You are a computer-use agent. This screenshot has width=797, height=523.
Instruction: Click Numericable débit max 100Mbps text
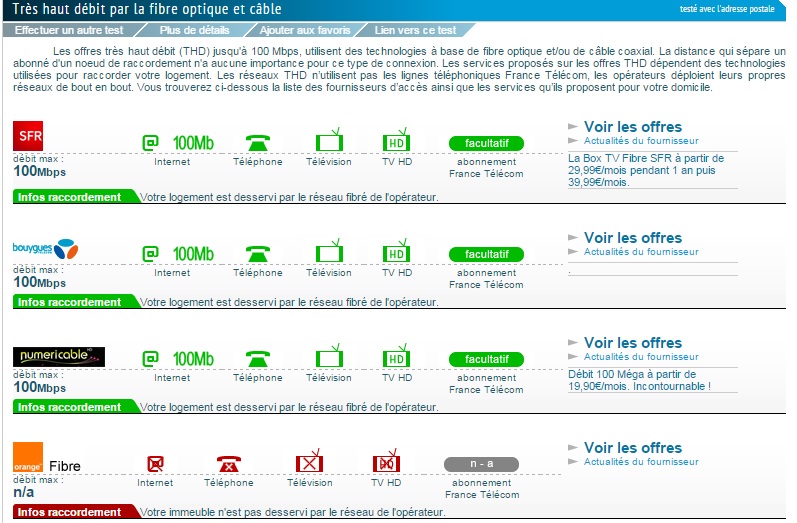pos(40,387)
